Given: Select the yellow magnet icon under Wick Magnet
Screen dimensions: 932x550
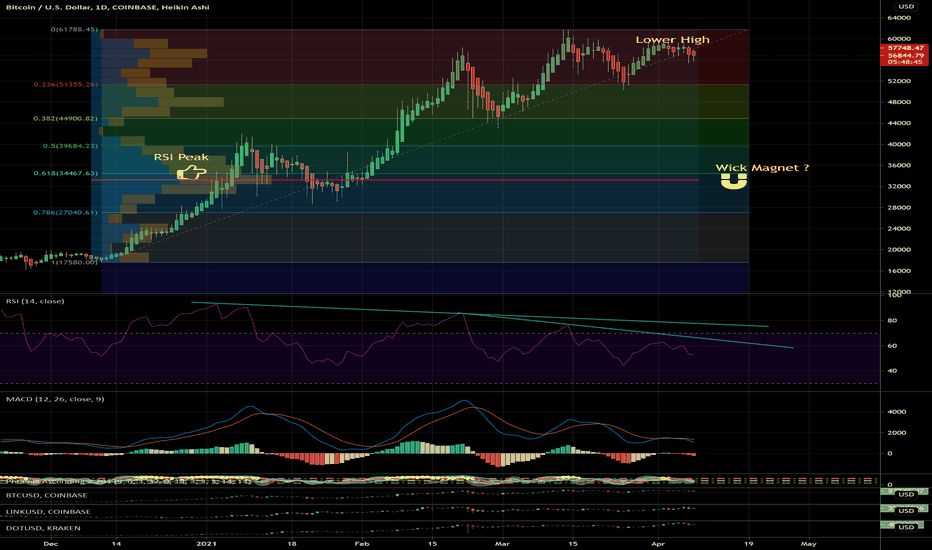Looking at the screenshot, I should (733, 181).
